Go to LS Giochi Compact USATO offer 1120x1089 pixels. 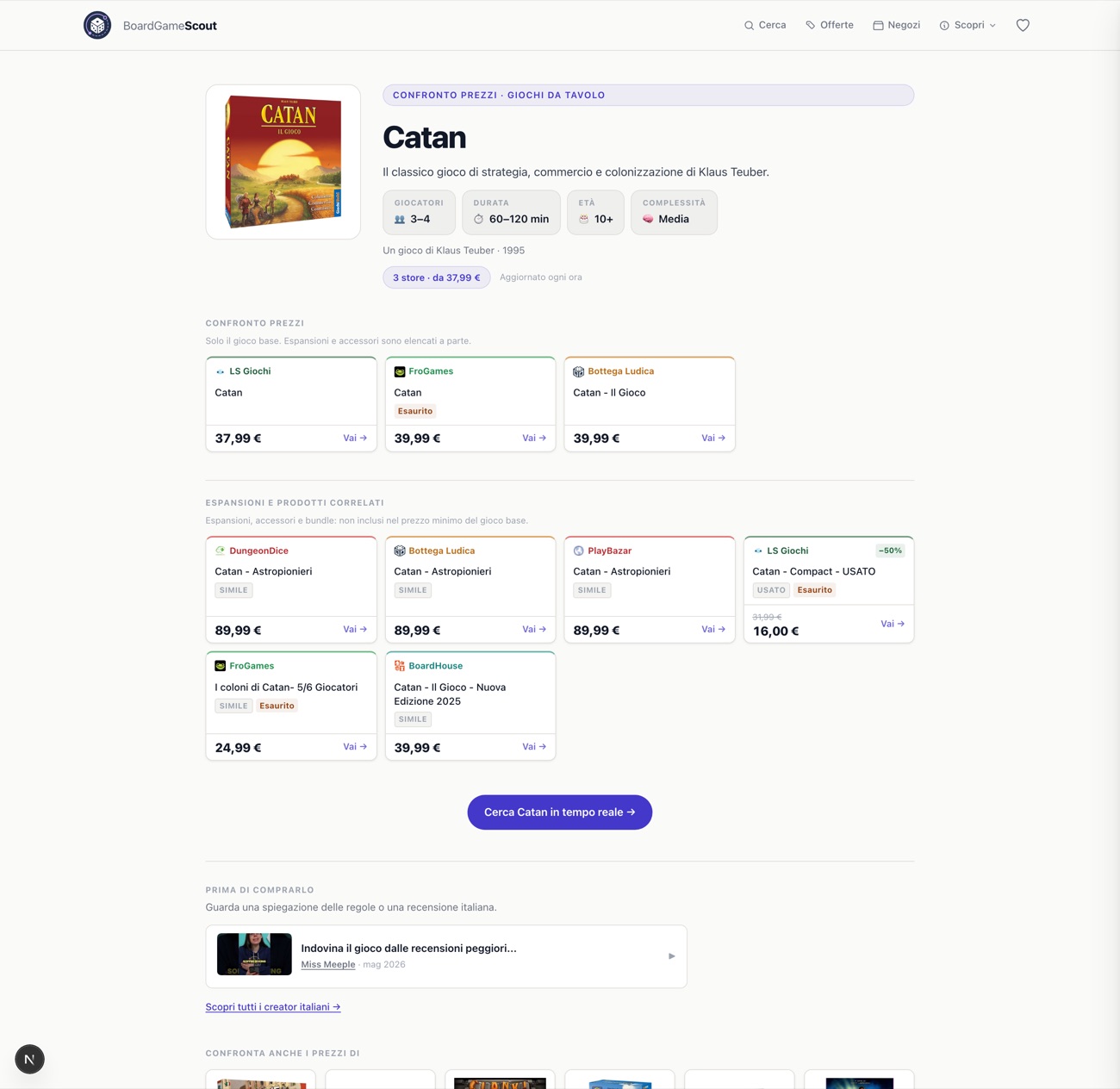(x=893, y=624)
